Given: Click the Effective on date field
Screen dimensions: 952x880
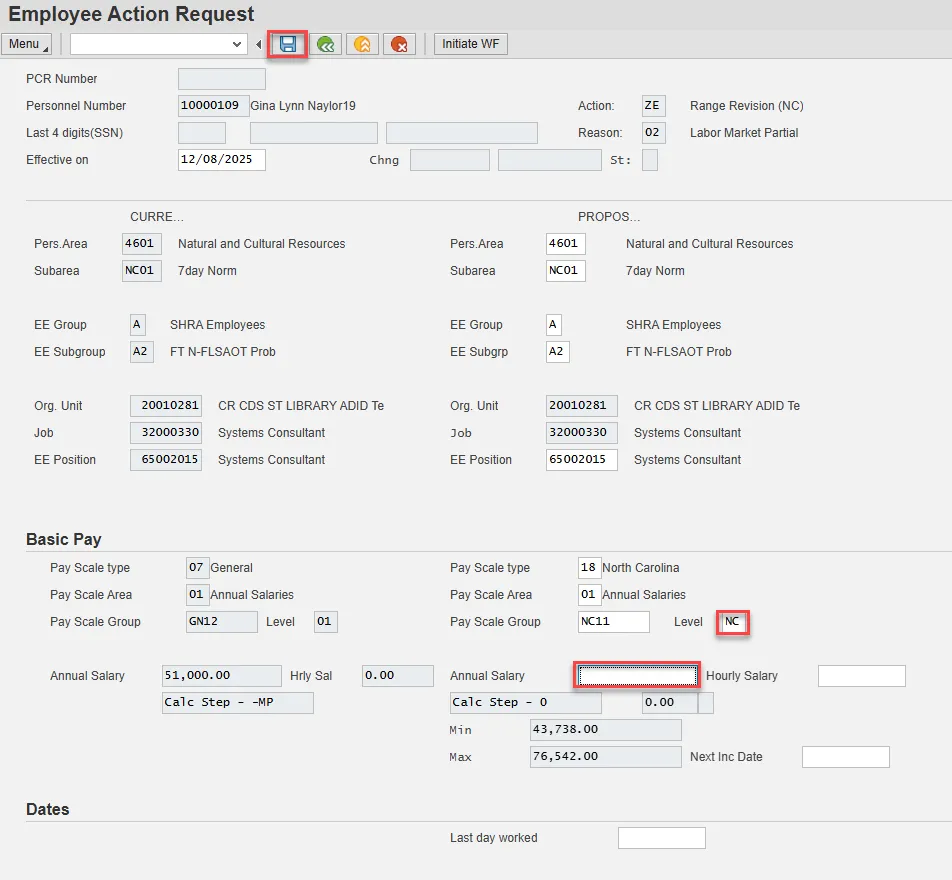Looking at the screenshot, I should pyautogui.click(x=221, y=160).
